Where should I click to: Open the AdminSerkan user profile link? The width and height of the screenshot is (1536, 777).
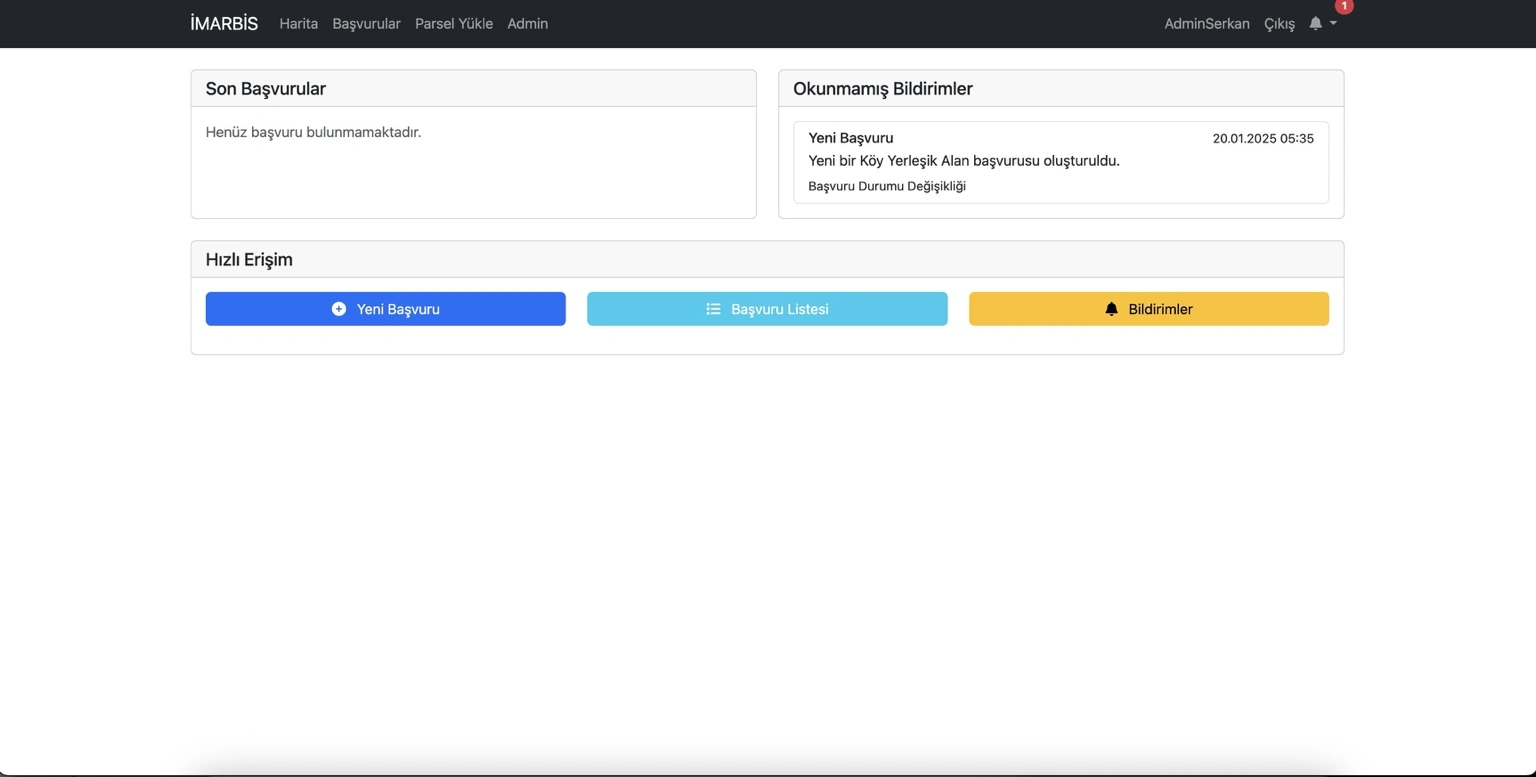[1206, 23]
